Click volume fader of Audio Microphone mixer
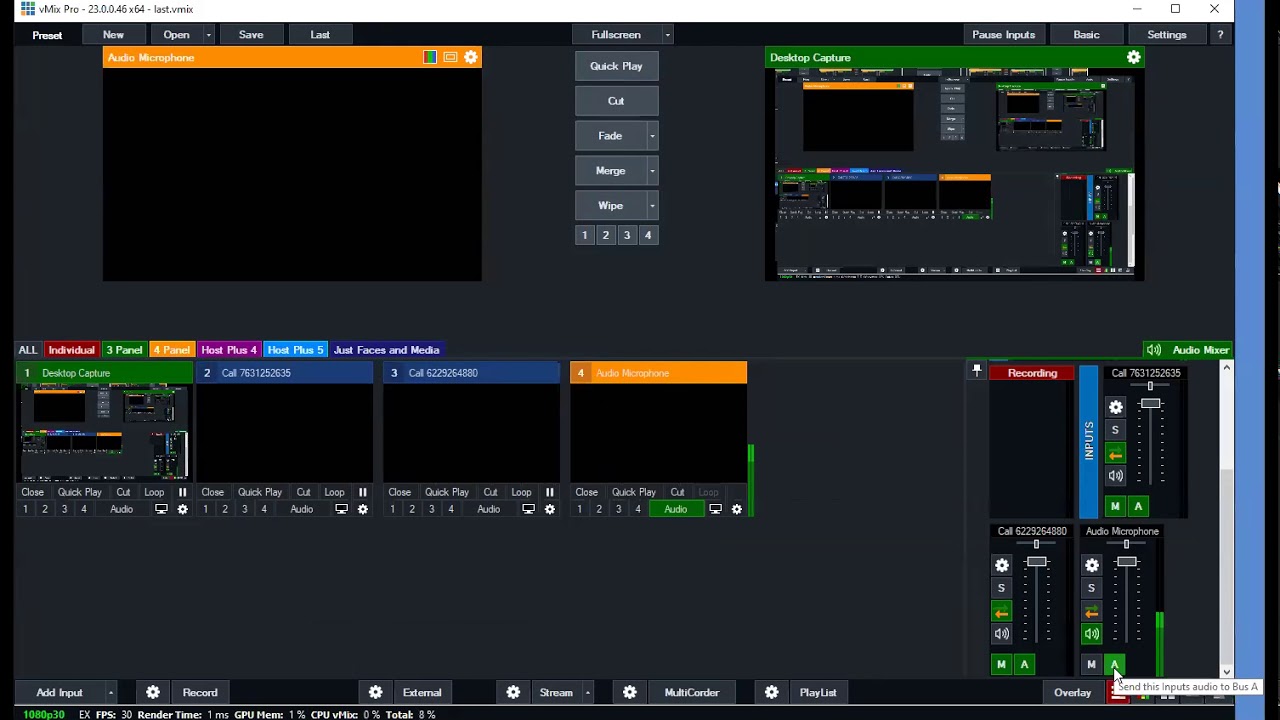The width and height of the screenshot is (1280, 720). 1127,562
